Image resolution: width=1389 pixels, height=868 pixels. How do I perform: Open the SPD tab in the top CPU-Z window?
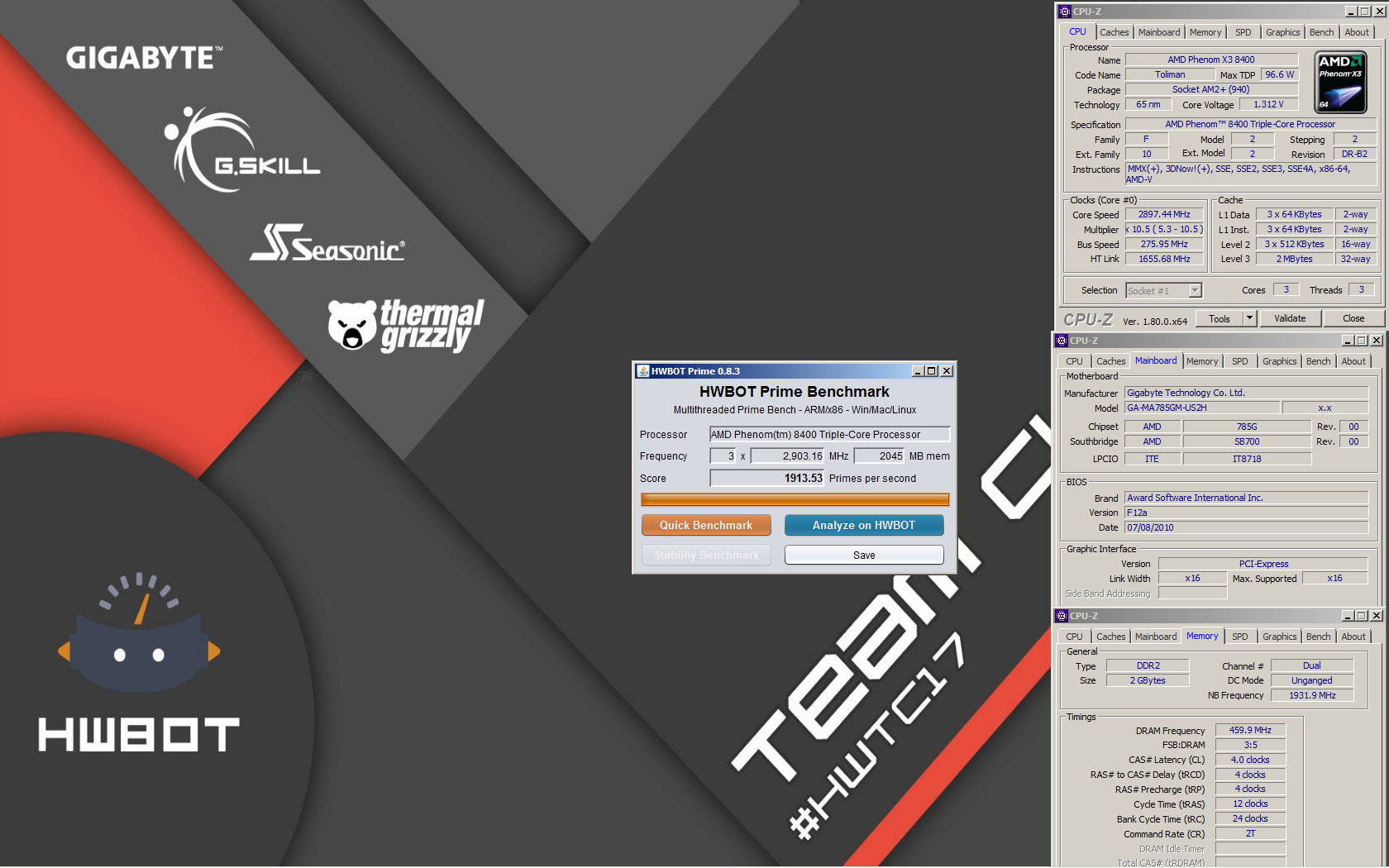[x=1243, y=32]
